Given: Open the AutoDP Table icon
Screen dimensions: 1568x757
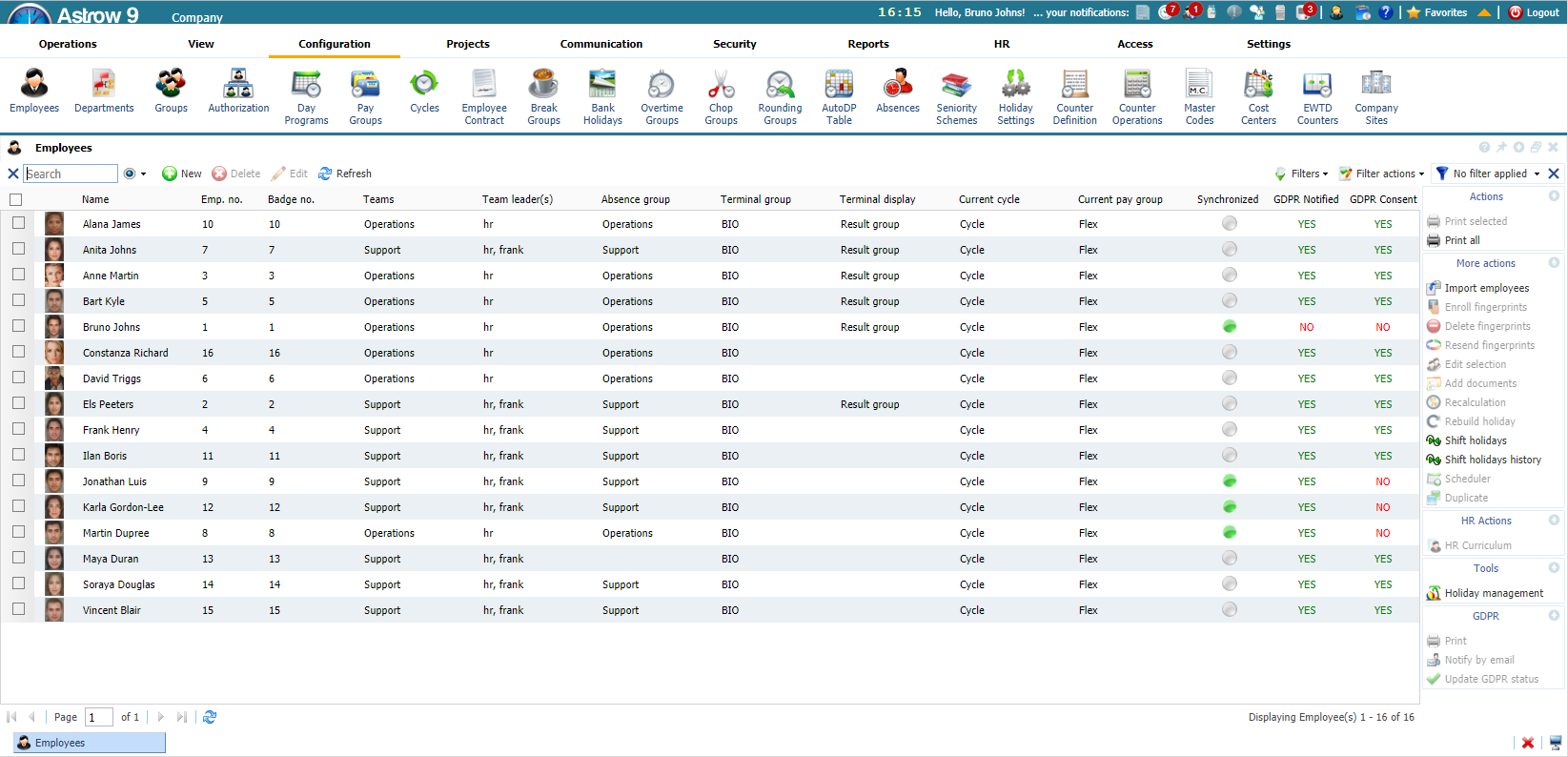Looking at the screenshot, I should pyautogui.click(x=839, y=96).
